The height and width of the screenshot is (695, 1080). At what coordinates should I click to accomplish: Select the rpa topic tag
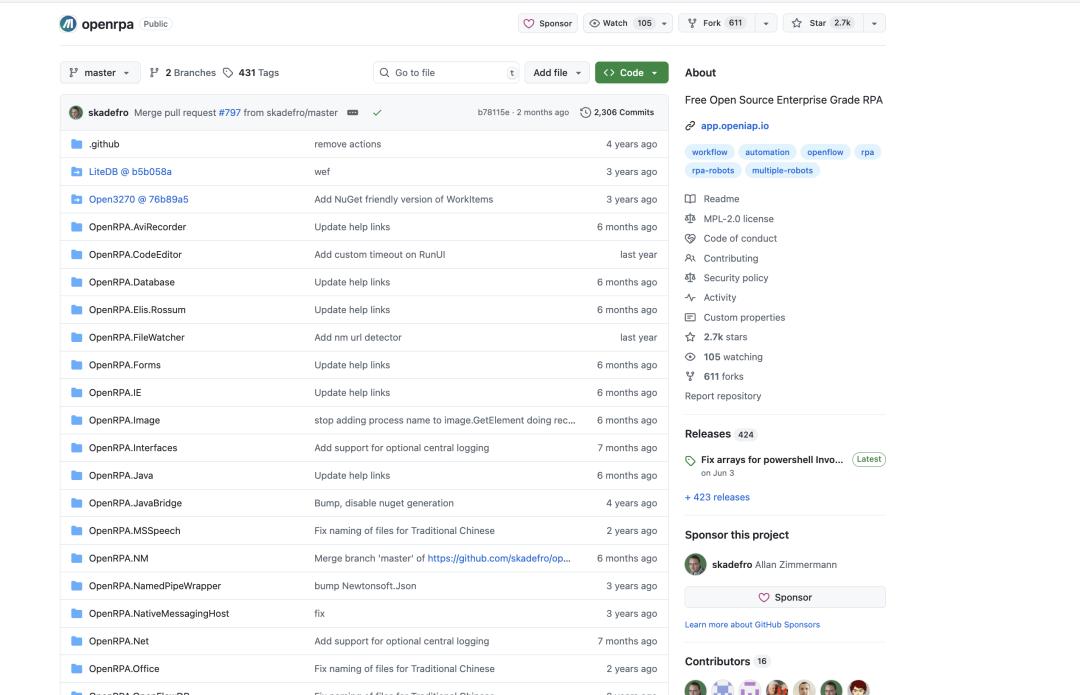(867, 152)
